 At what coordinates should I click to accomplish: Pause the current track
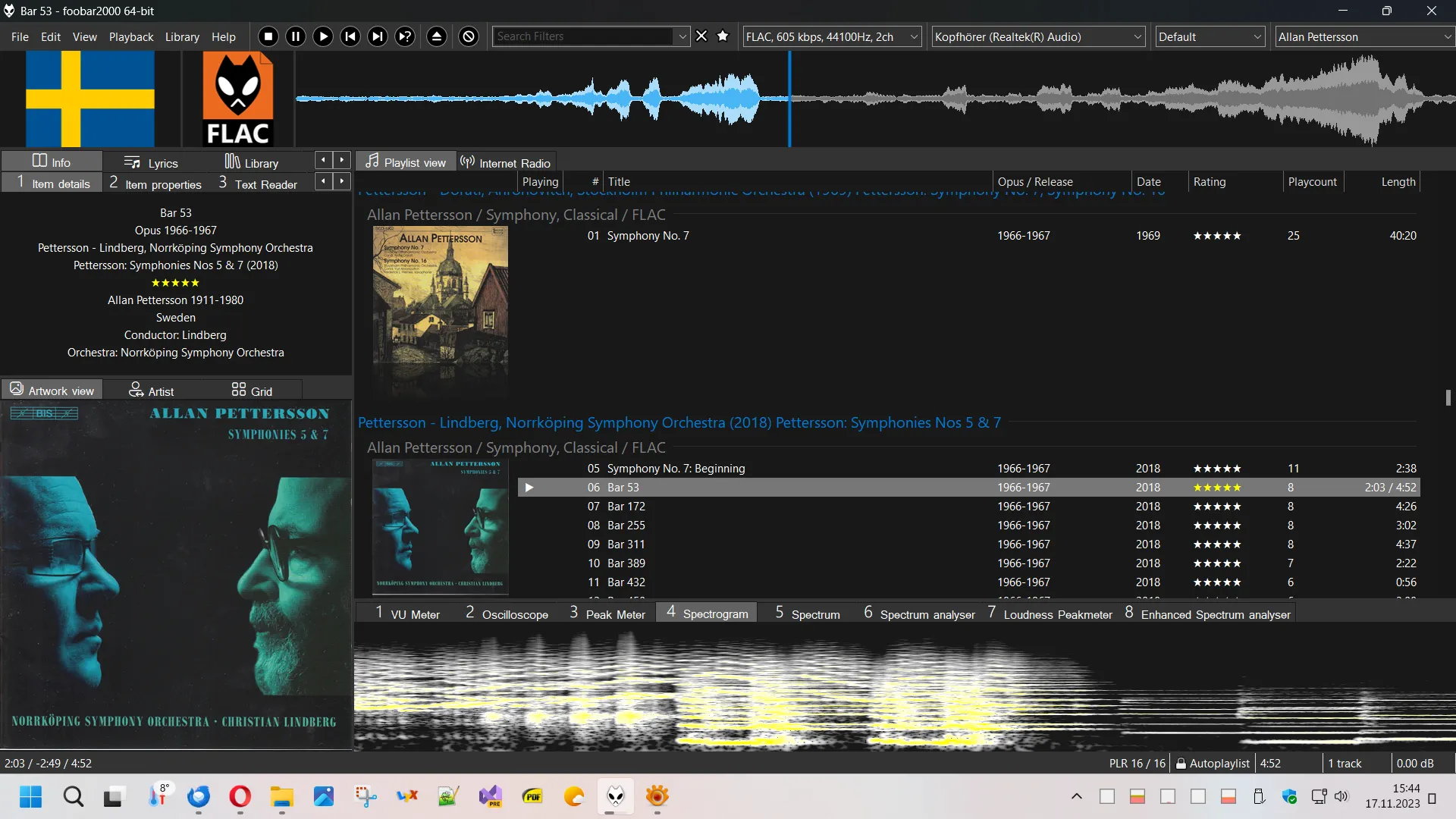click(x=296, y=36)
